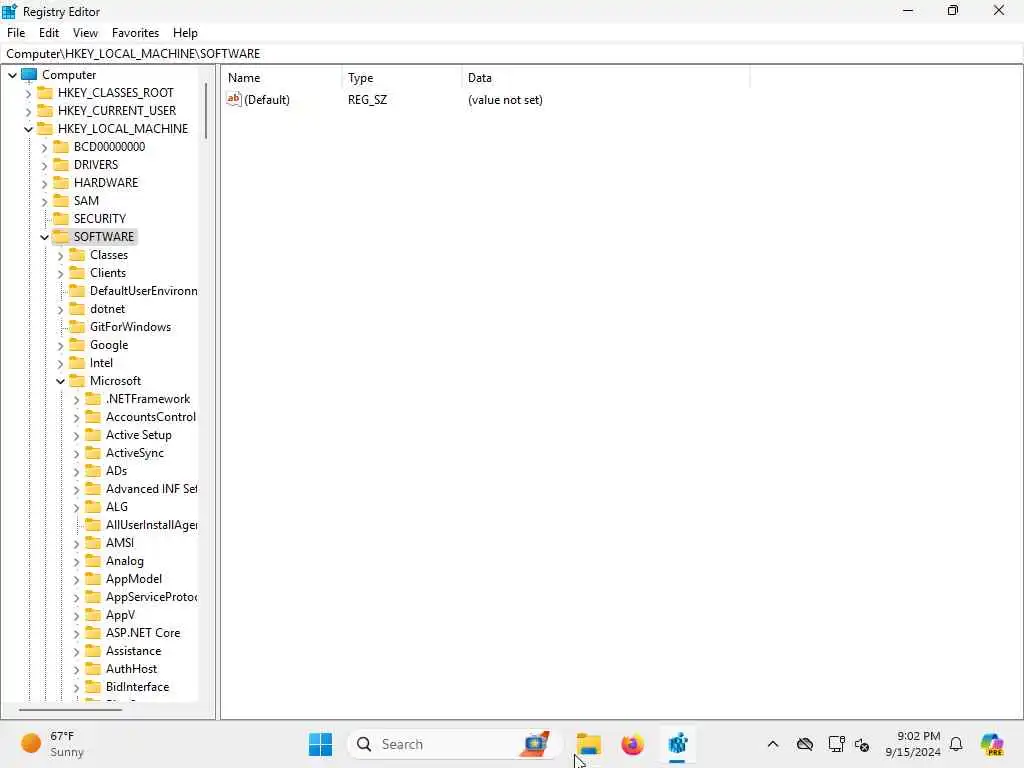The image size is (1024, 768).
Task: Expand the HARDWARE key chevron
Action: coord(44,184)
